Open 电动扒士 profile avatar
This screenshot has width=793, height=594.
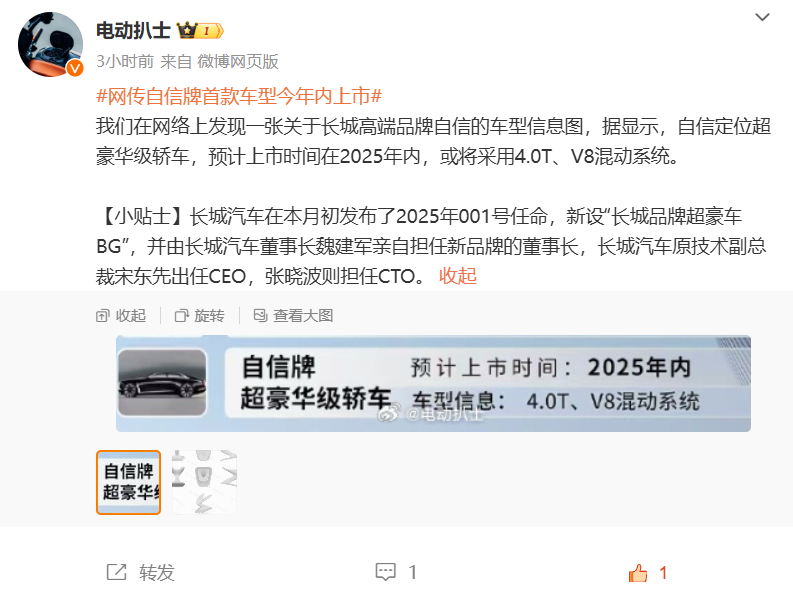[x=51, y=44]
